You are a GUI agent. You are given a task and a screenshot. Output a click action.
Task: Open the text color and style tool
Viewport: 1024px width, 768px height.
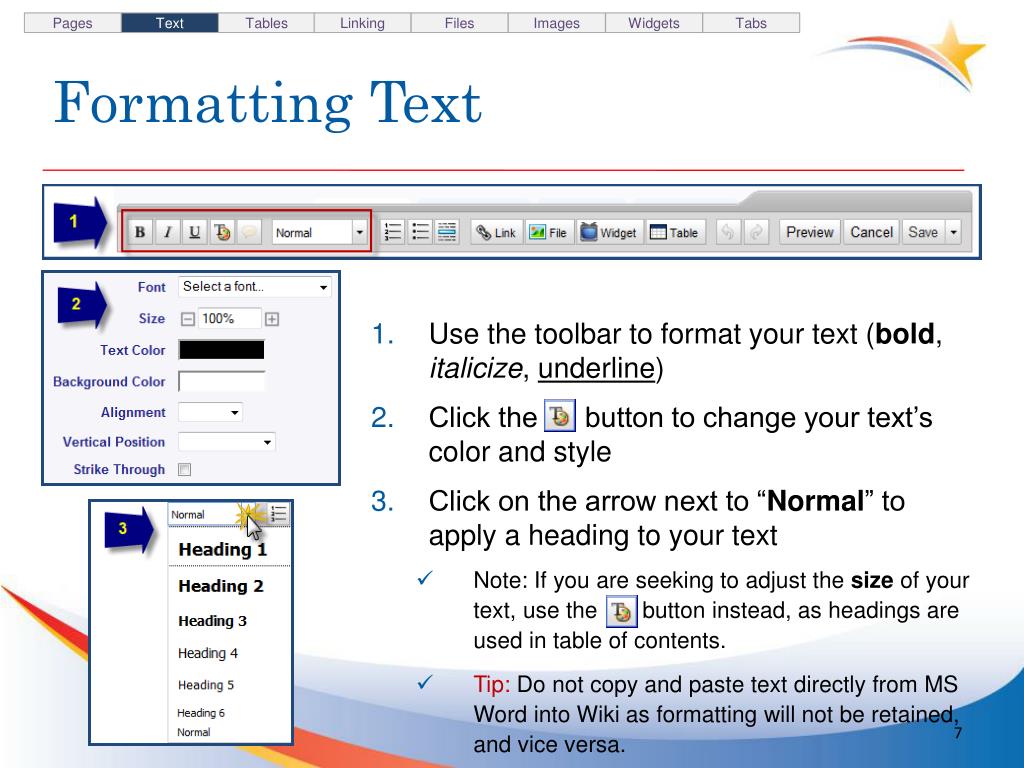coord(222,232)
